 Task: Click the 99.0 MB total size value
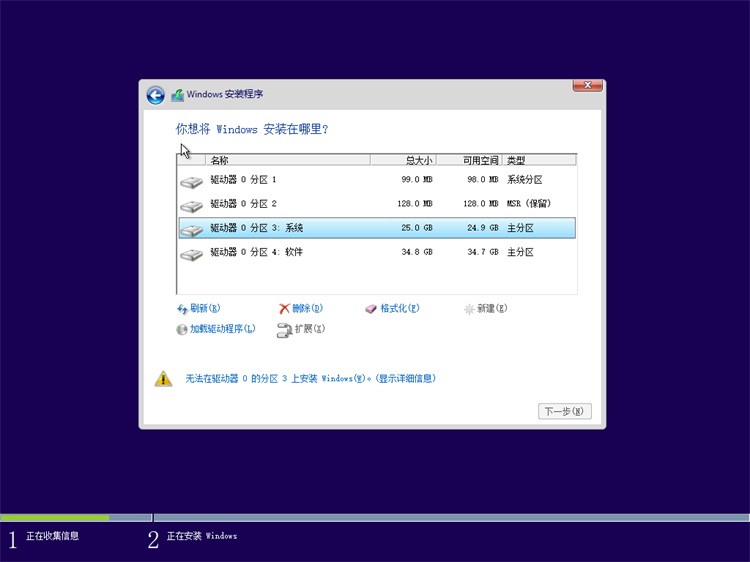tap(417, 180)
